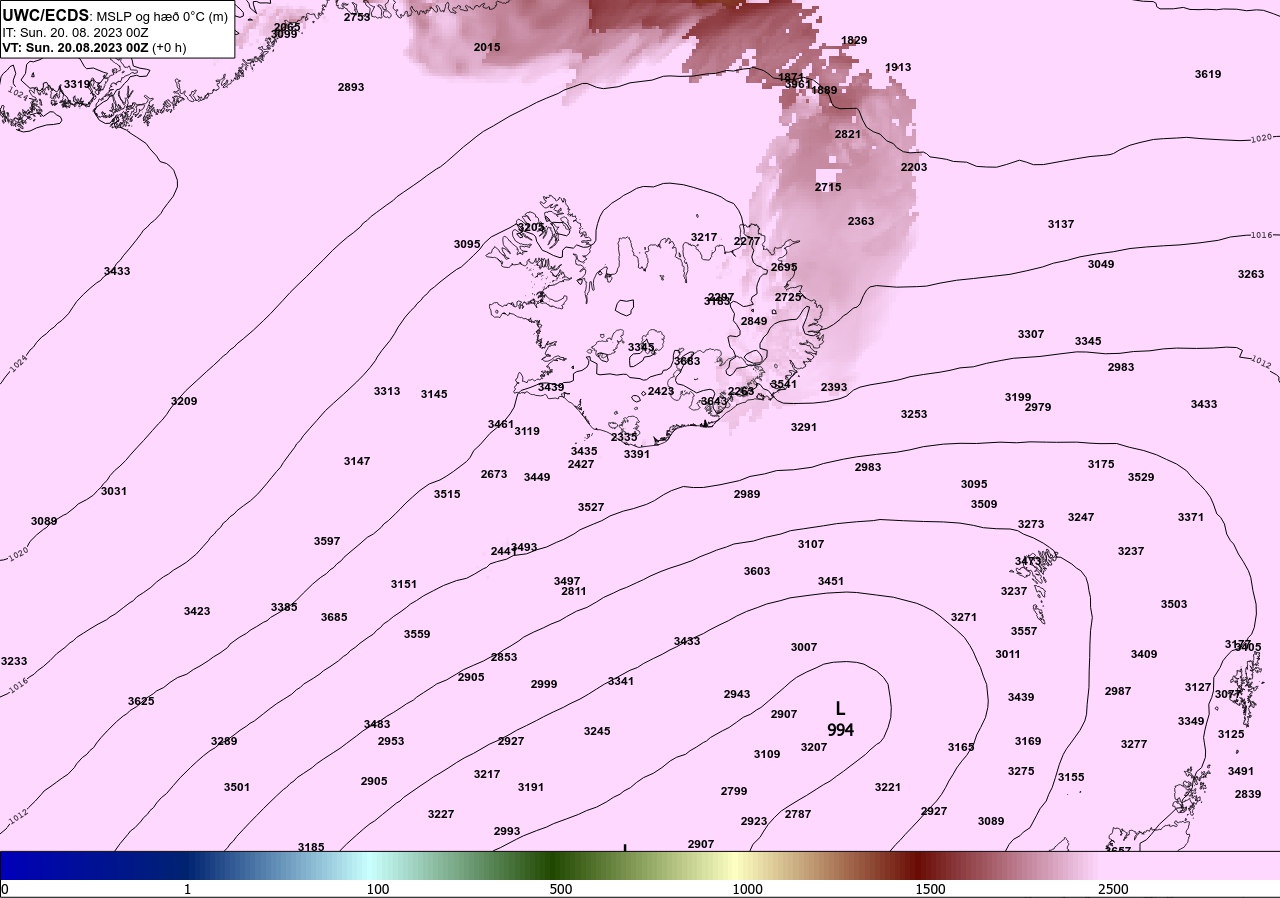Click the freezing level value 3313
The image size is (1280, 898).
387,391
